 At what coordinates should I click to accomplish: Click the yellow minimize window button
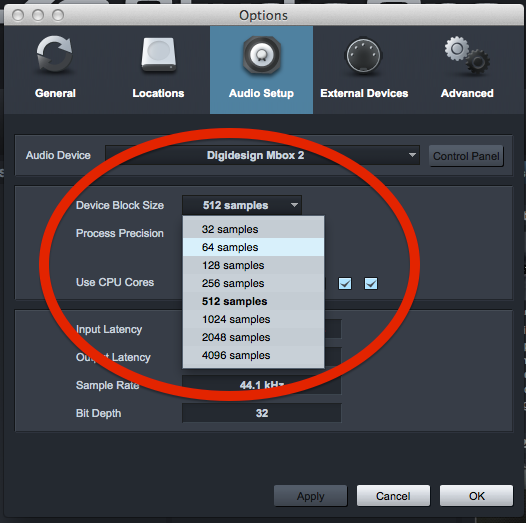(38, 15)
